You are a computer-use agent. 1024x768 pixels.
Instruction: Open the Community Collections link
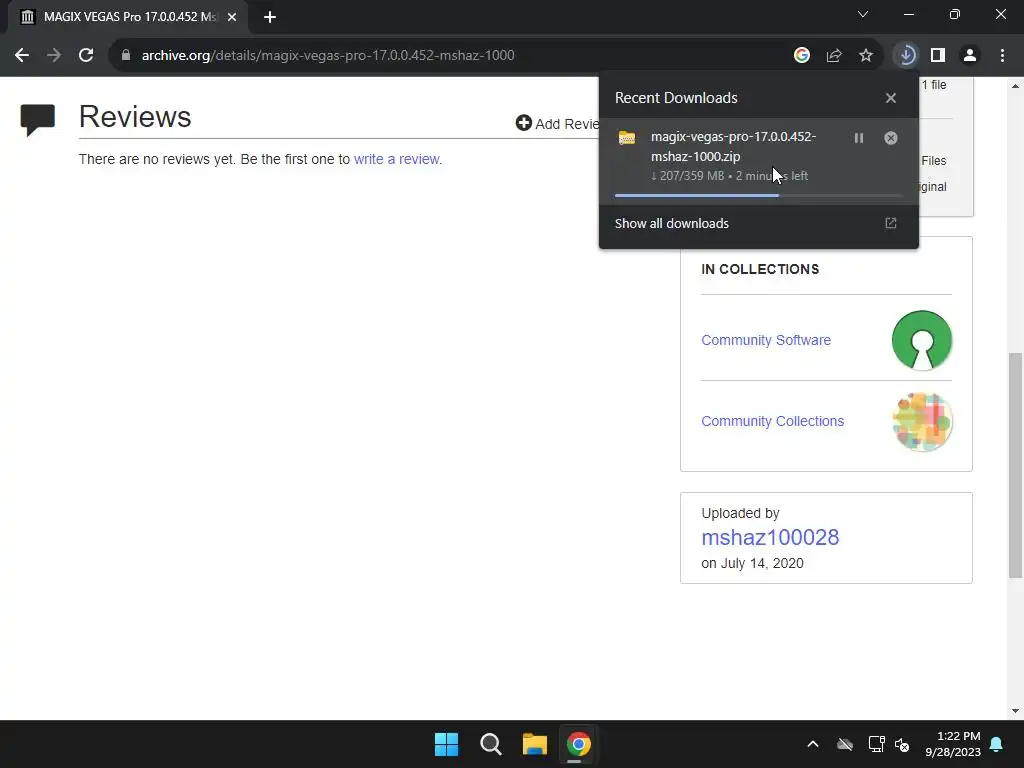773,421
